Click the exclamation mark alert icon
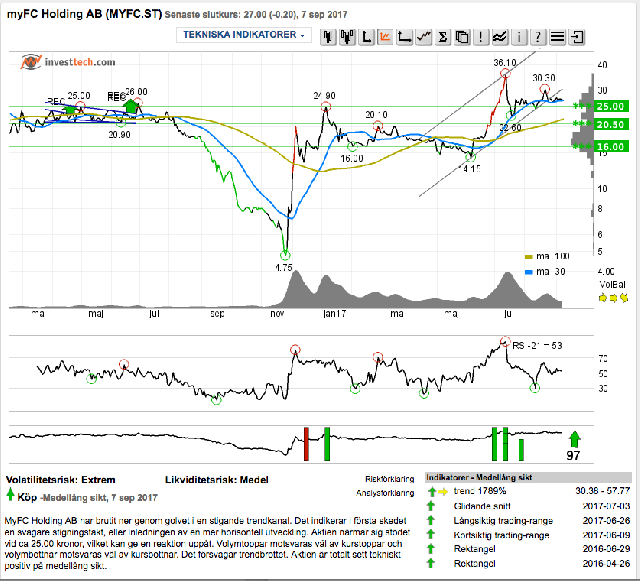This screenshot has width=640, height=581. (x=481, y=37)
